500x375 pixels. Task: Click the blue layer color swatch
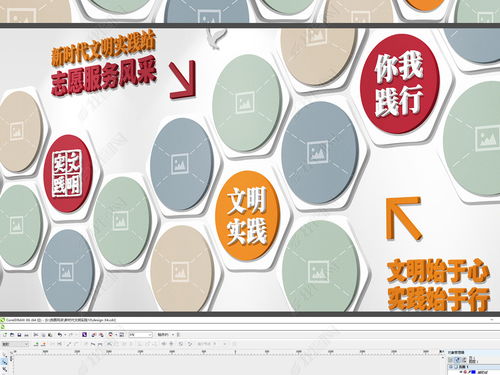pos(473,372)
